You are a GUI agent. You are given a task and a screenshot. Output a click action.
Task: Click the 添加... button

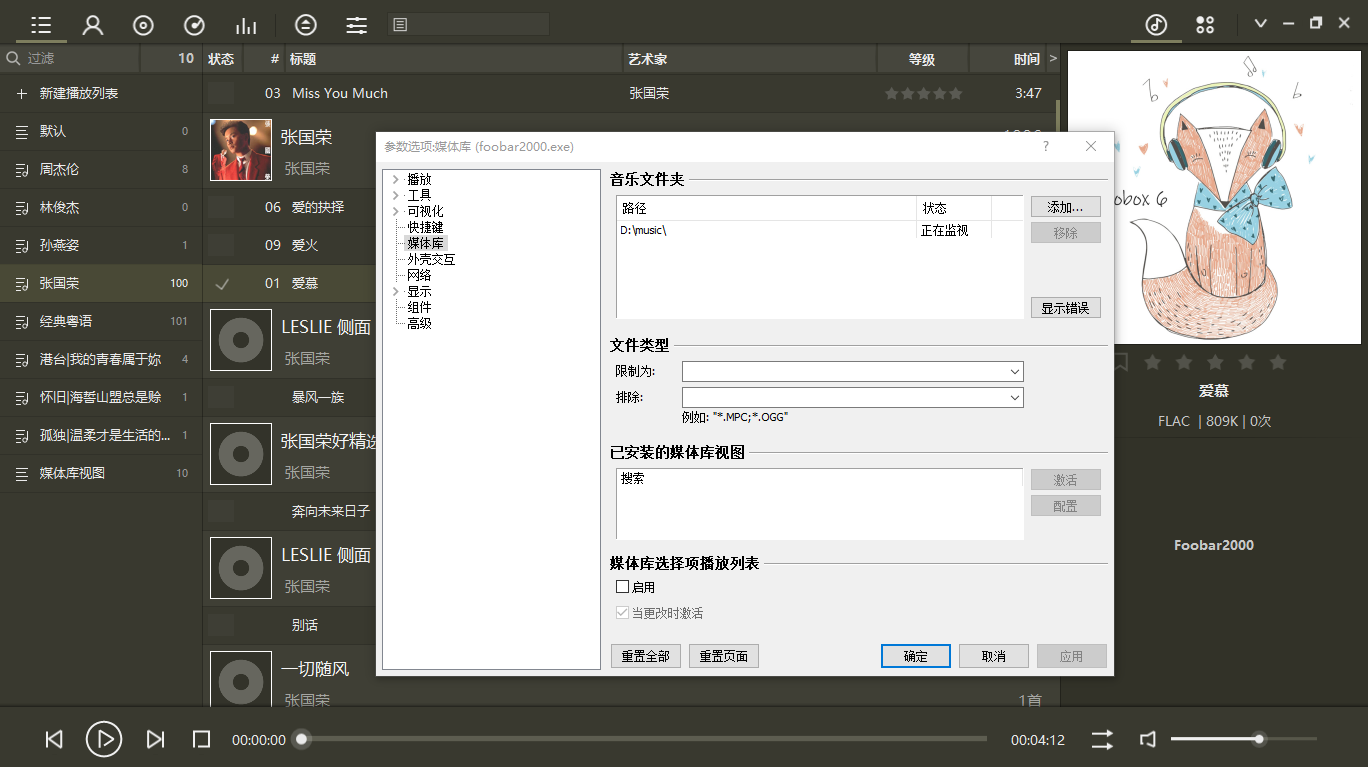click(1066, 207)
